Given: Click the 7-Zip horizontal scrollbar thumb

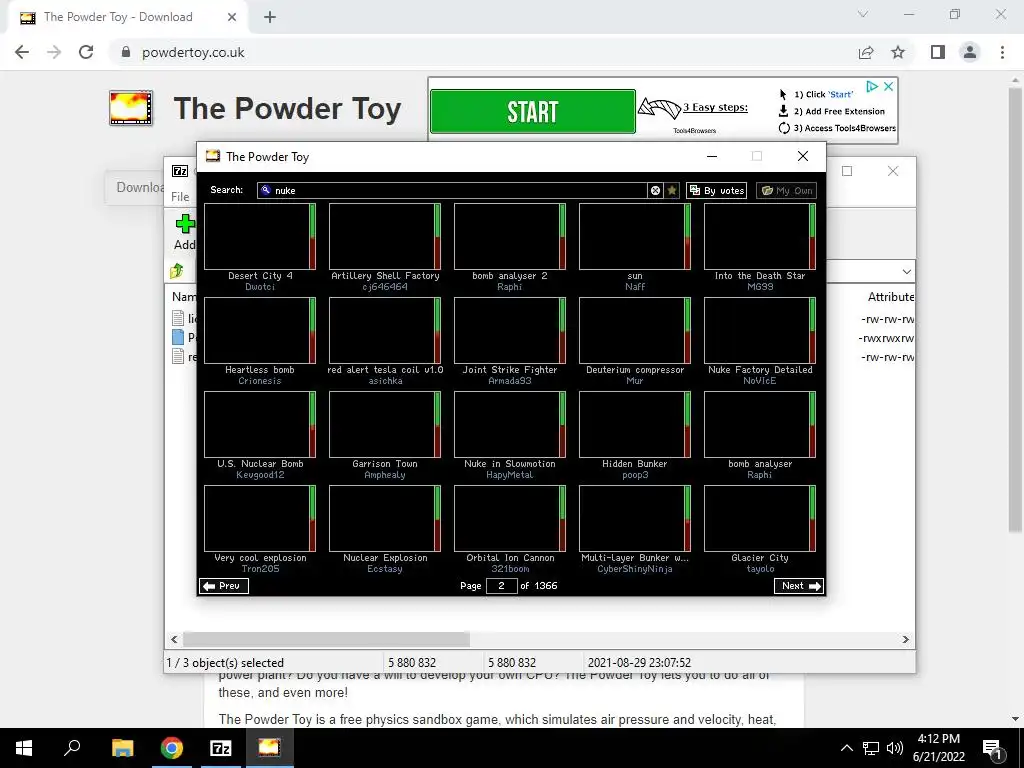Looking at the screenshot, I should click(326, 639).
